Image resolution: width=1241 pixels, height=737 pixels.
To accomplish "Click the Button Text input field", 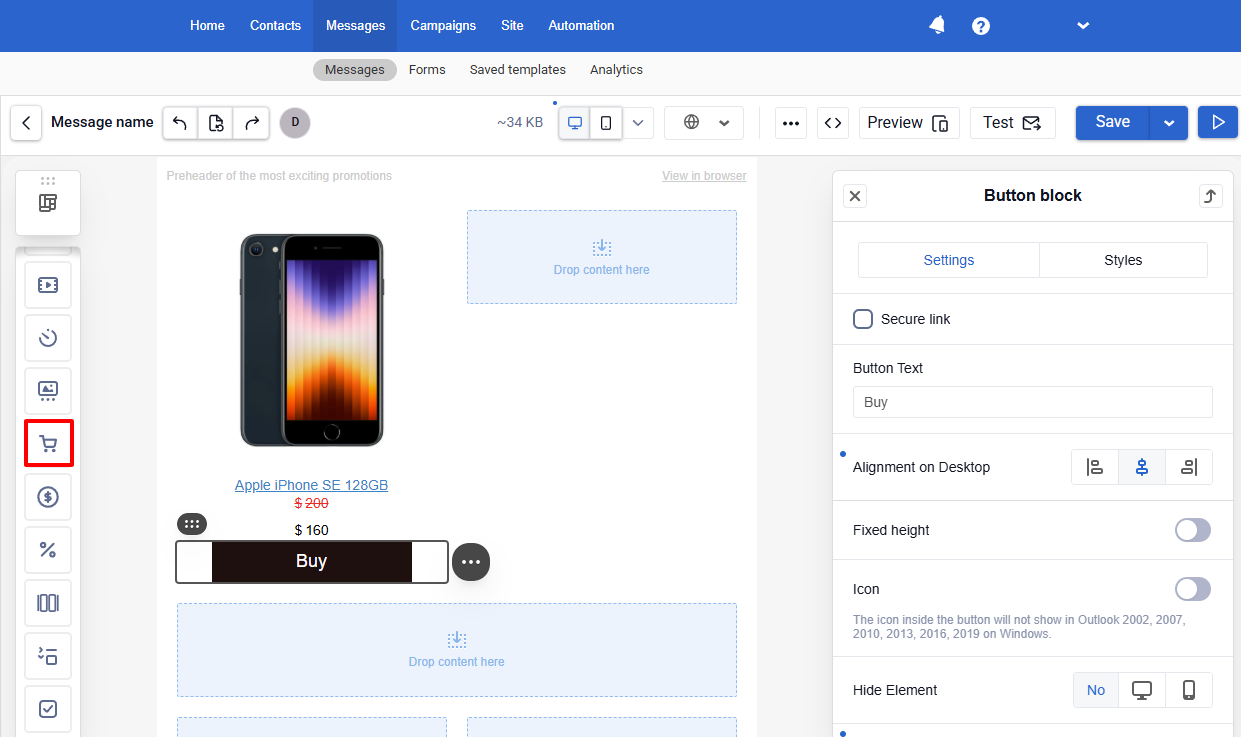I will [x=1033, y=402].
